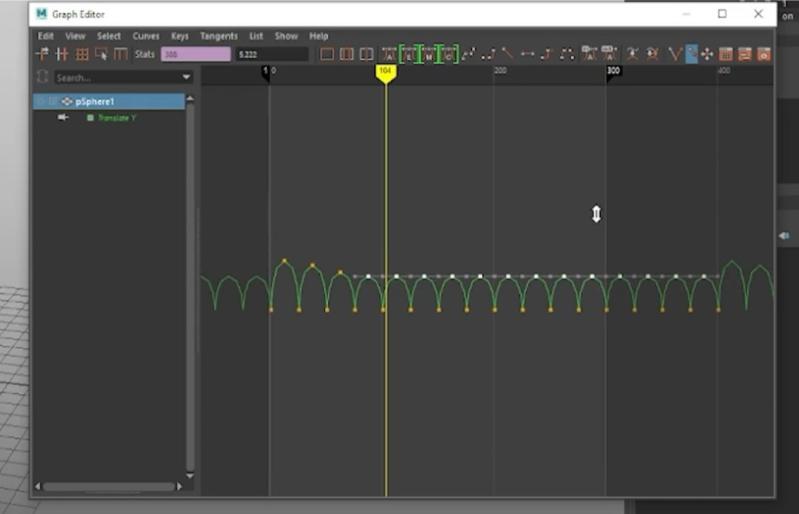Click the outliner horizontal scroll right arrow
Image resolution: width=799 pixels, height=514 pixels.
(x=179, y=486)
